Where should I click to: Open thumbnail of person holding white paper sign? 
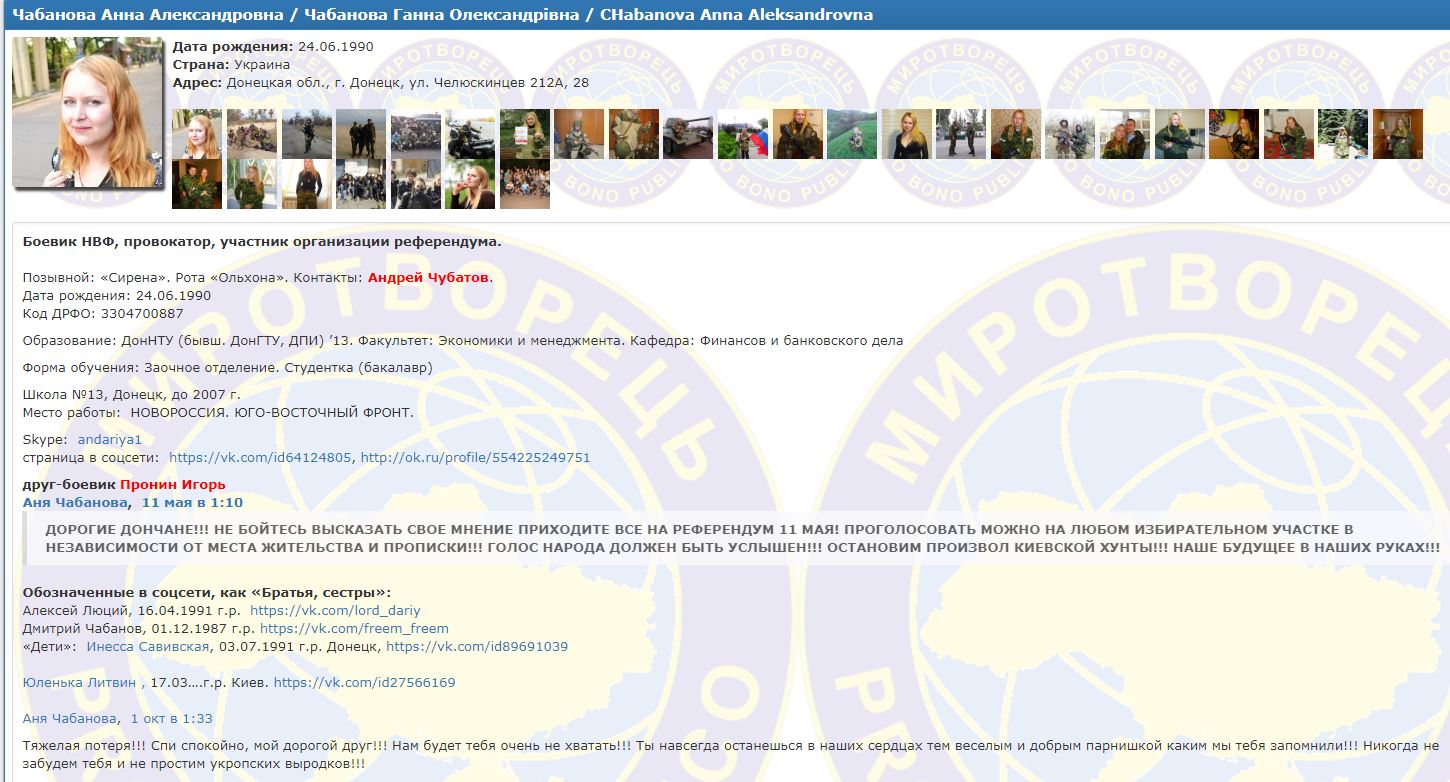[x=524, y=134]
